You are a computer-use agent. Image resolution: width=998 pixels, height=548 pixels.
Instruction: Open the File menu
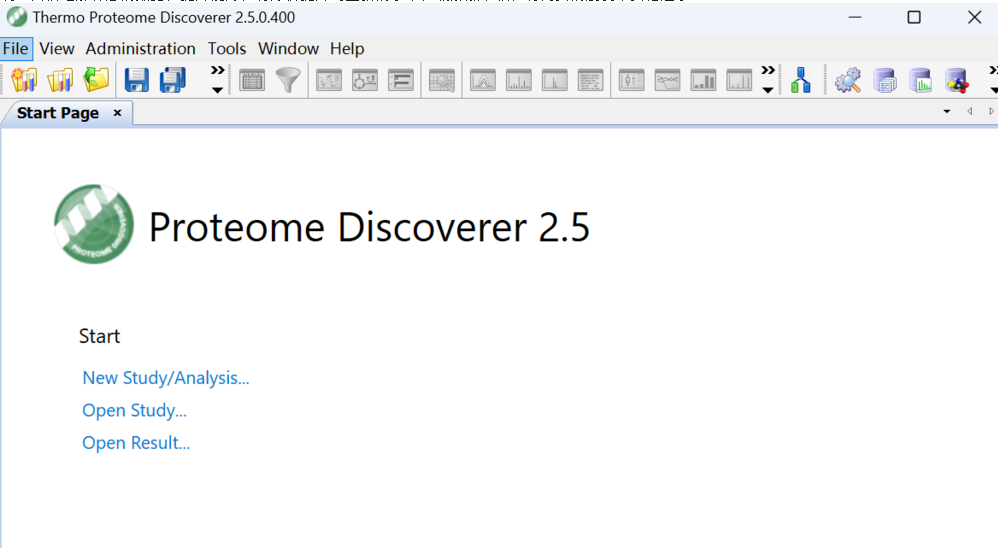[16, 49]
